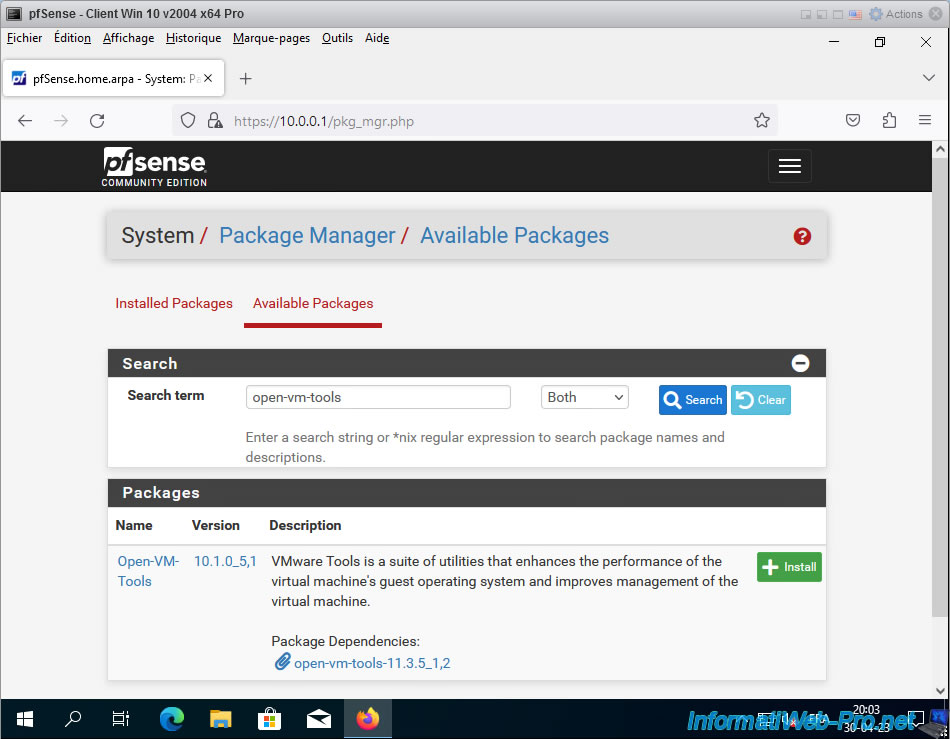
Task: Click the page vertical scrollbar
Action: point(940,387)
